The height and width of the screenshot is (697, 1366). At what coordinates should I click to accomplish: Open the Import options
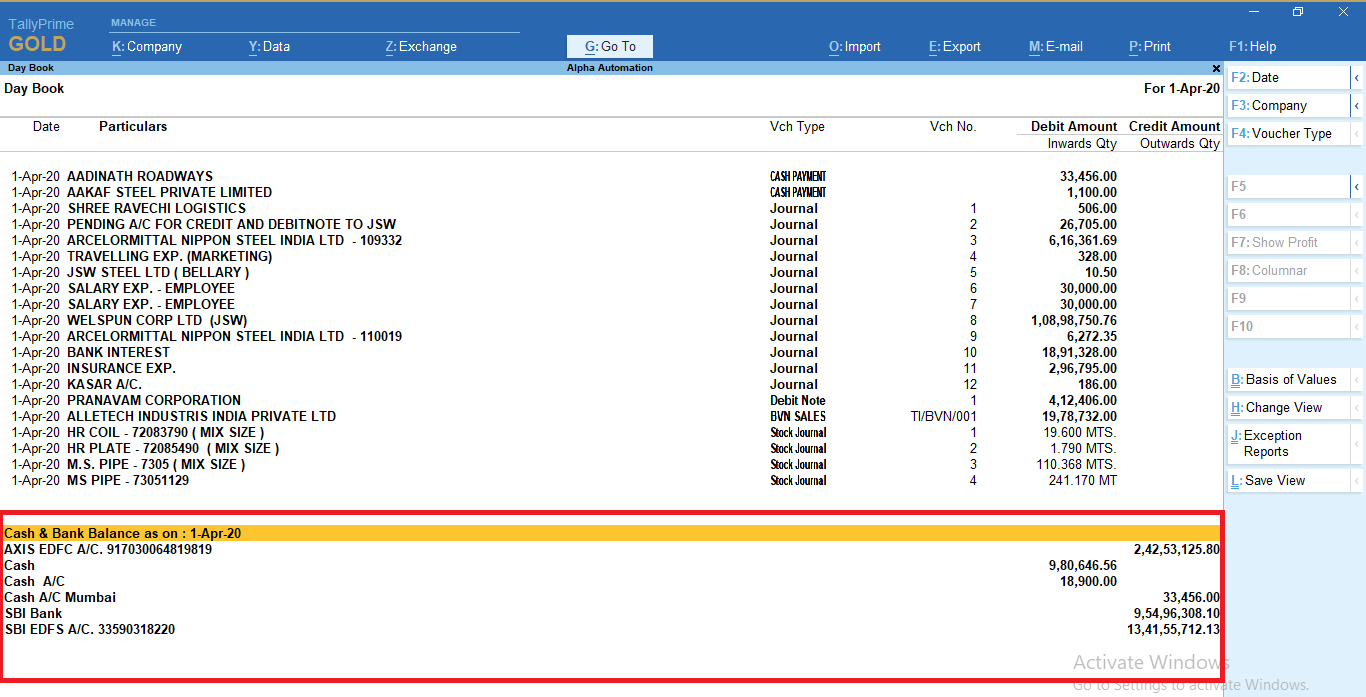pyautogui.click(x=854, y=46)
